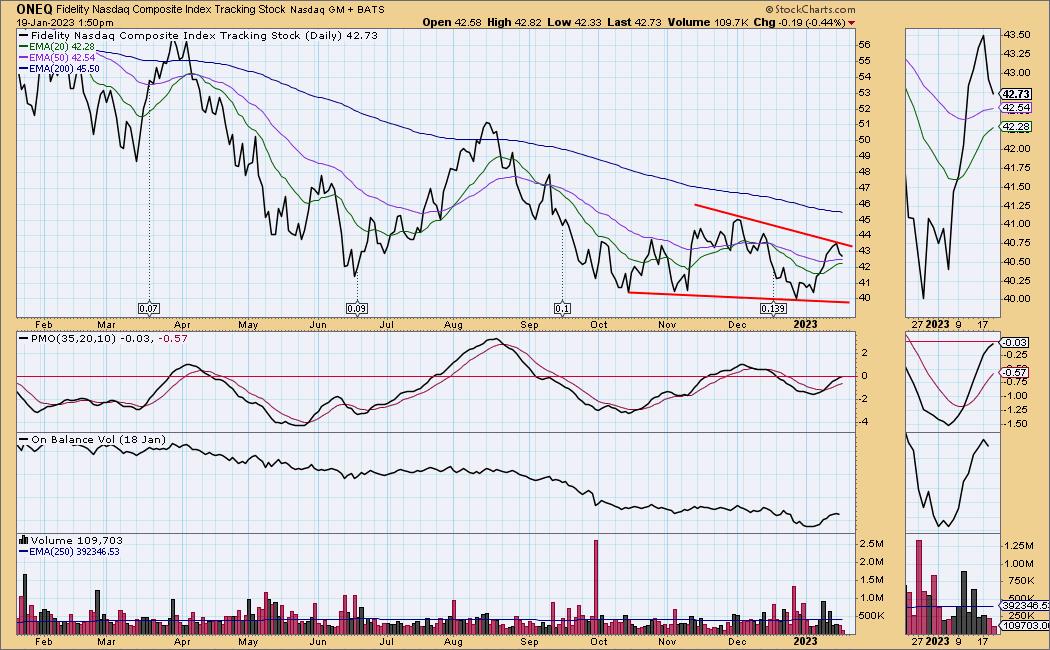The image size is (1050, 650).
Task: Click the 1.25M label in zoom volume axis
Action: 1019,546
